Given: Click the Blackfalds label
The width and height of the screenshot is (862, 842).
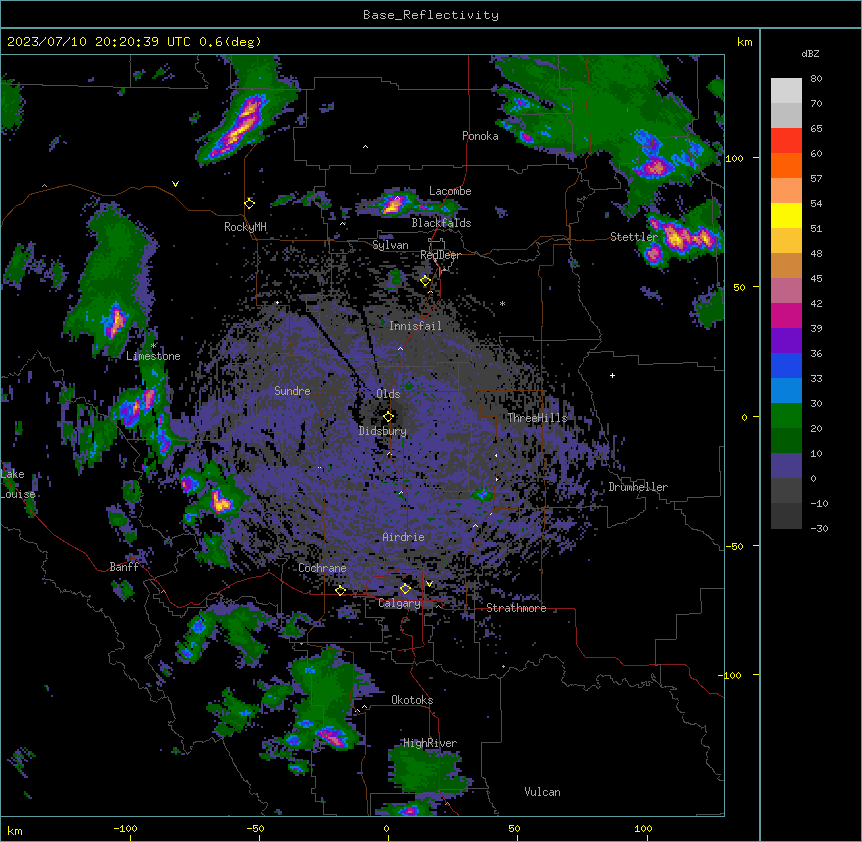Looking at the screenshot, I should pos(441,223).
